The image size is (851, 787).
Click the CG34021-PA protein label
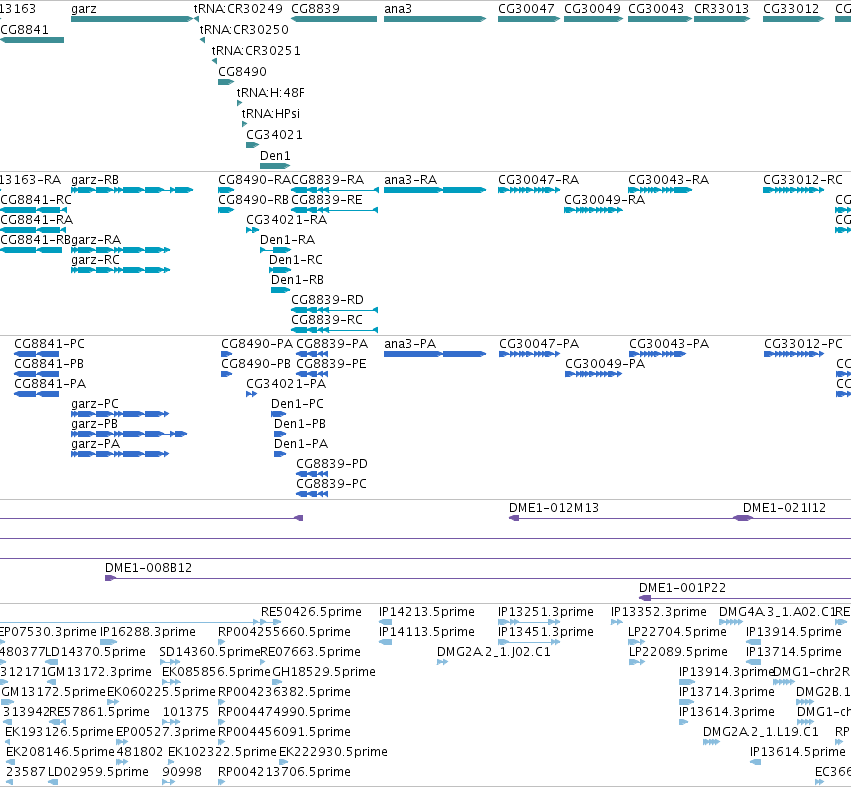pos(286,384)
